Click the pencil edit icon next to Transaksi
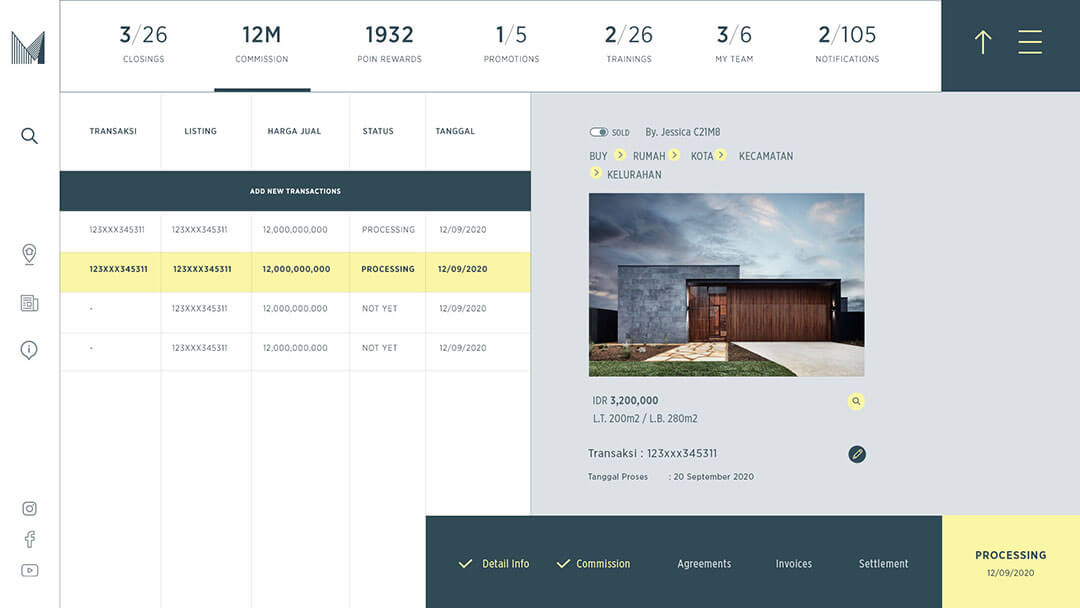This screenshot has height=608, width=1080. [856, 453]
